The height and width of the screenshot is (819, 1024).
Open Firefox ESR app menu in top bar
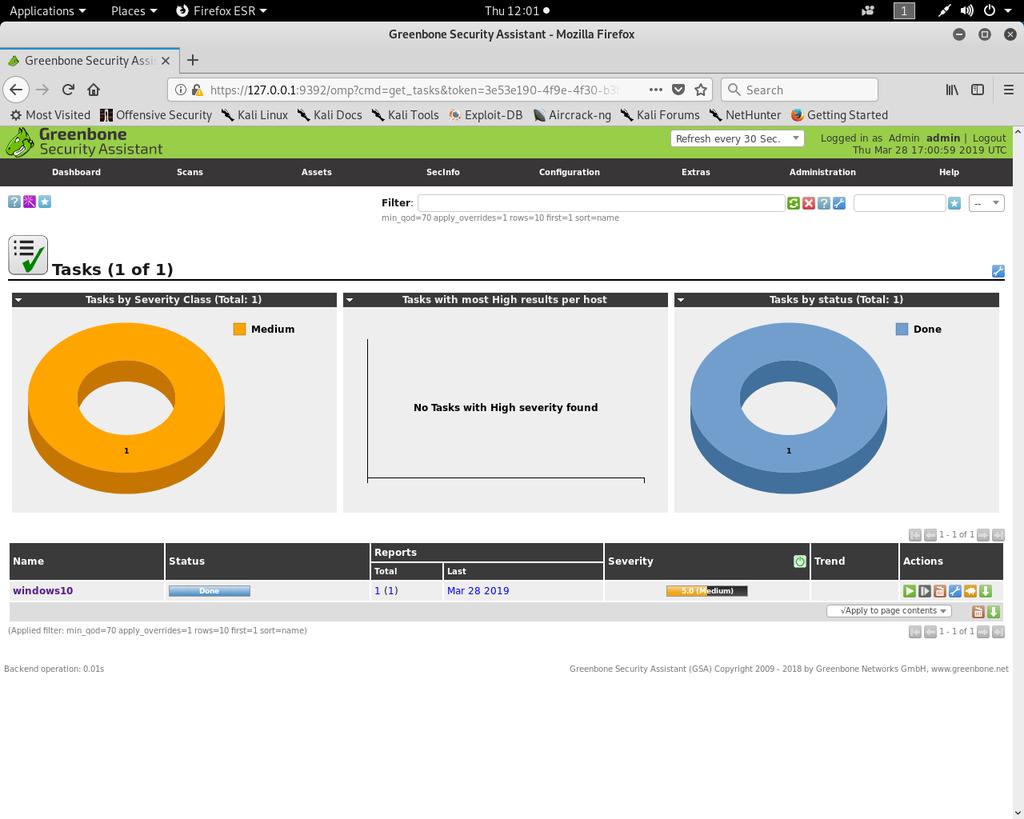click(222, 10)
